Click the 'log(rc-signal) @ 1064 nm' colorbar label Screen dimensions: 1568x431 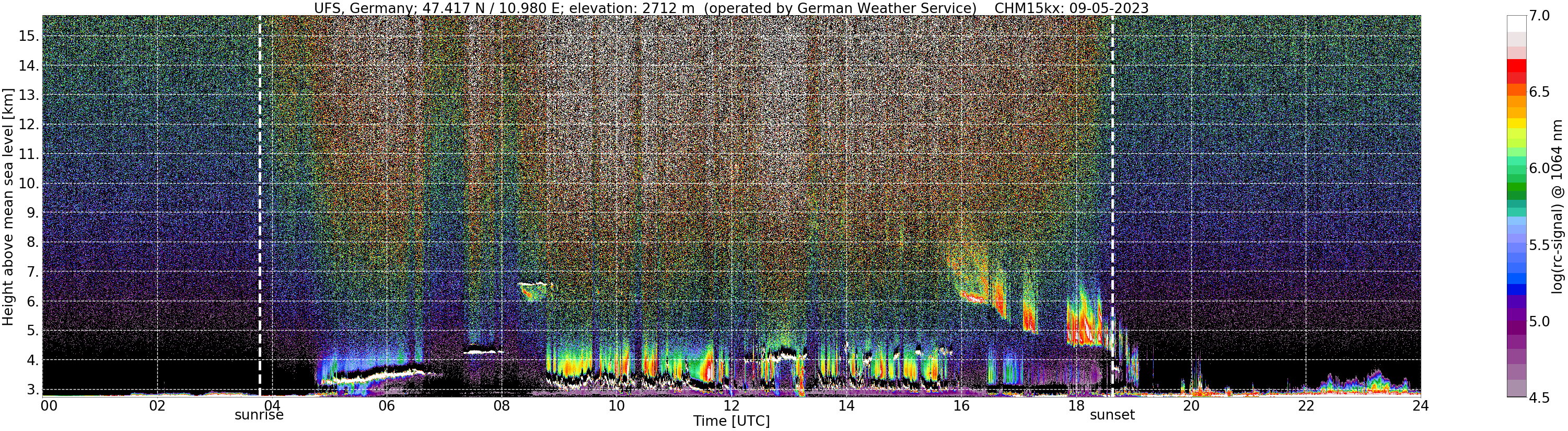point(1558,206)
